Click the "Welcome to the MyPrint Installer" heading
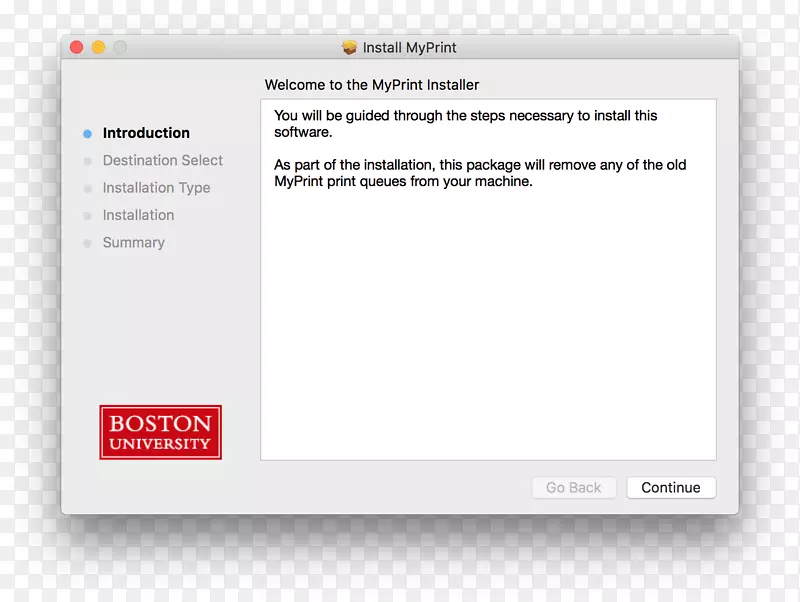800x602 pixels. [x=372, y=85]
